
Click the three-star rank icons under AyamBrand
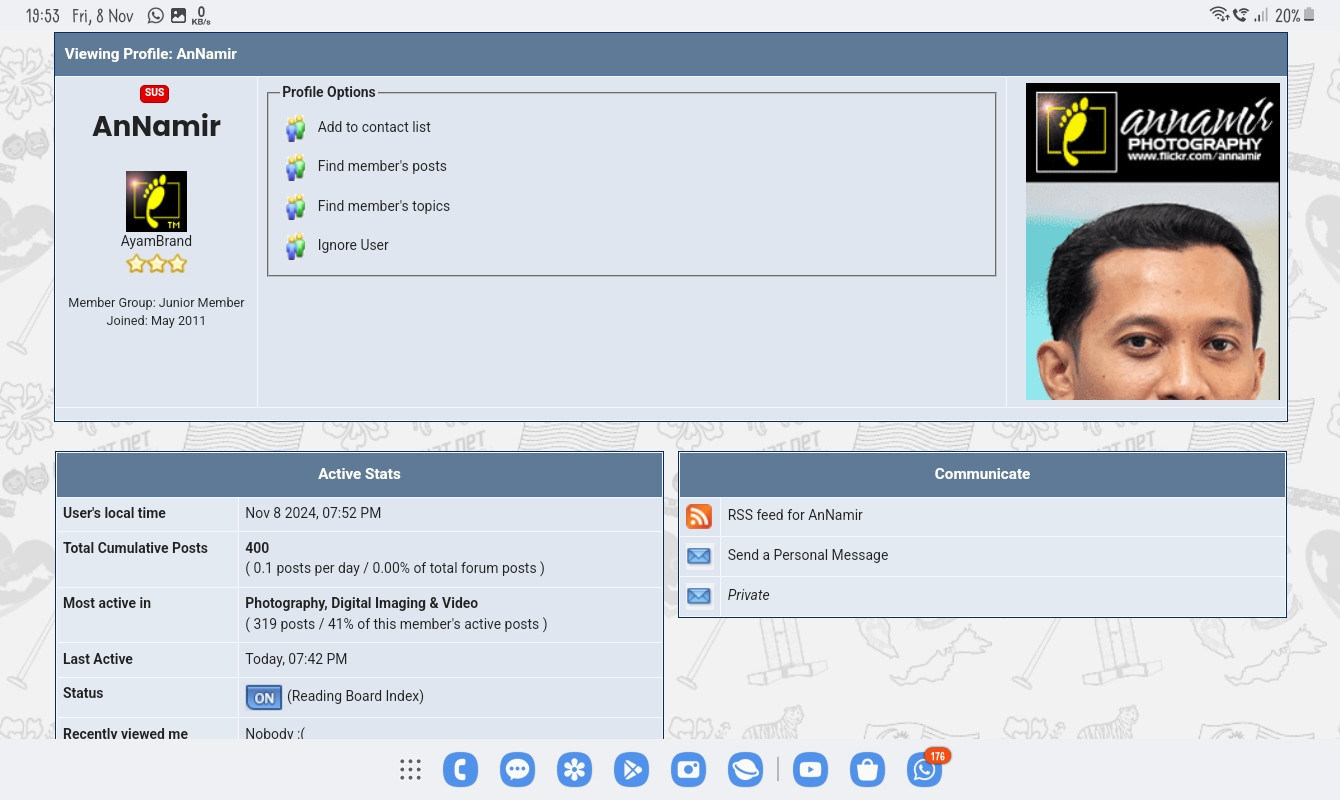(156, 264)
